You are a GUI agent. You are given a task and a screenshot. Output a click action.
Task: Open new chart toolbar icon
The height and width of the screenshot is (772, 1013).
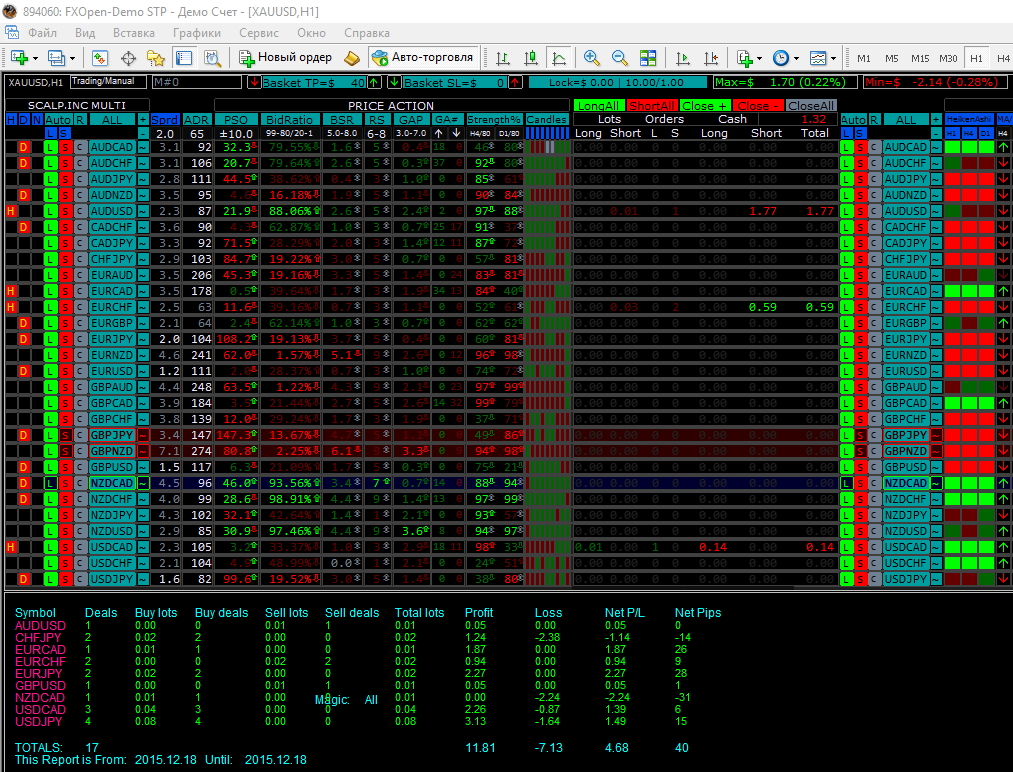19,58
